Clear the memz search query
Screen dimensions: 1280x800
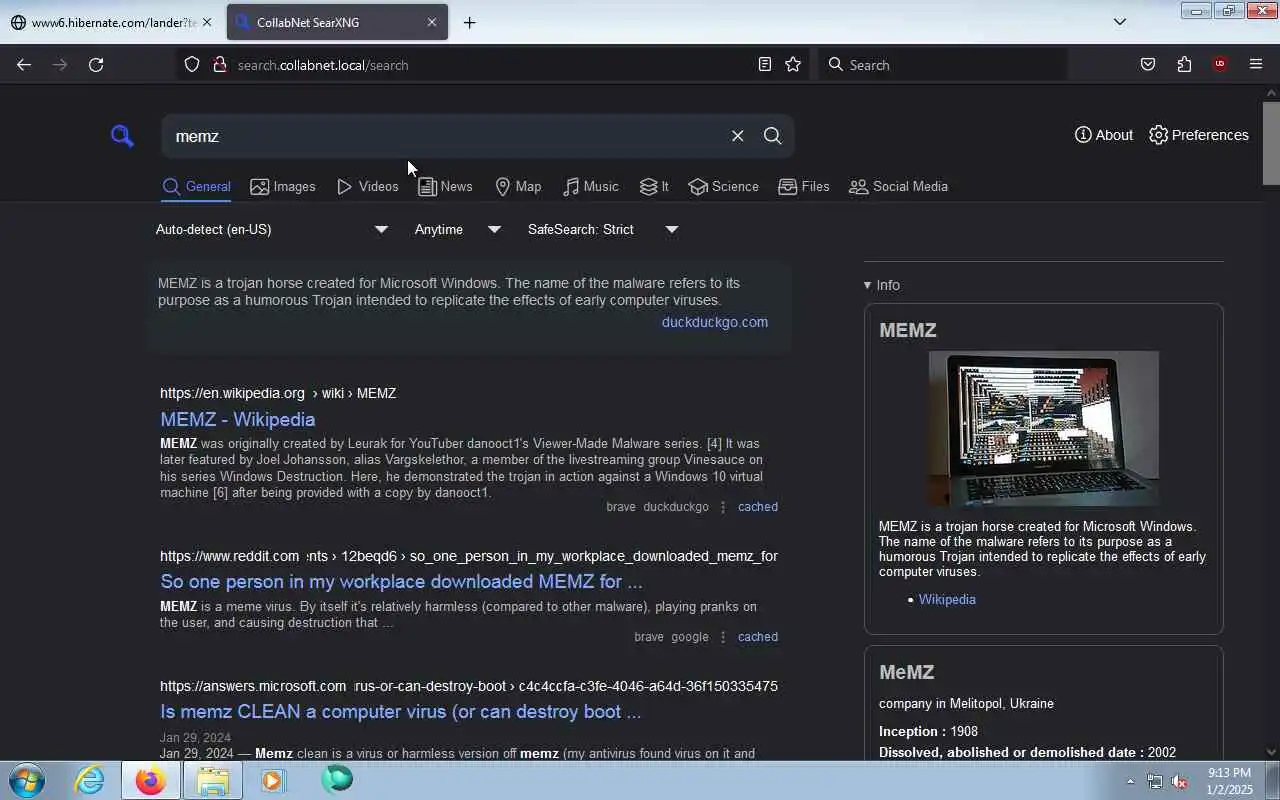tap(737, 136)
